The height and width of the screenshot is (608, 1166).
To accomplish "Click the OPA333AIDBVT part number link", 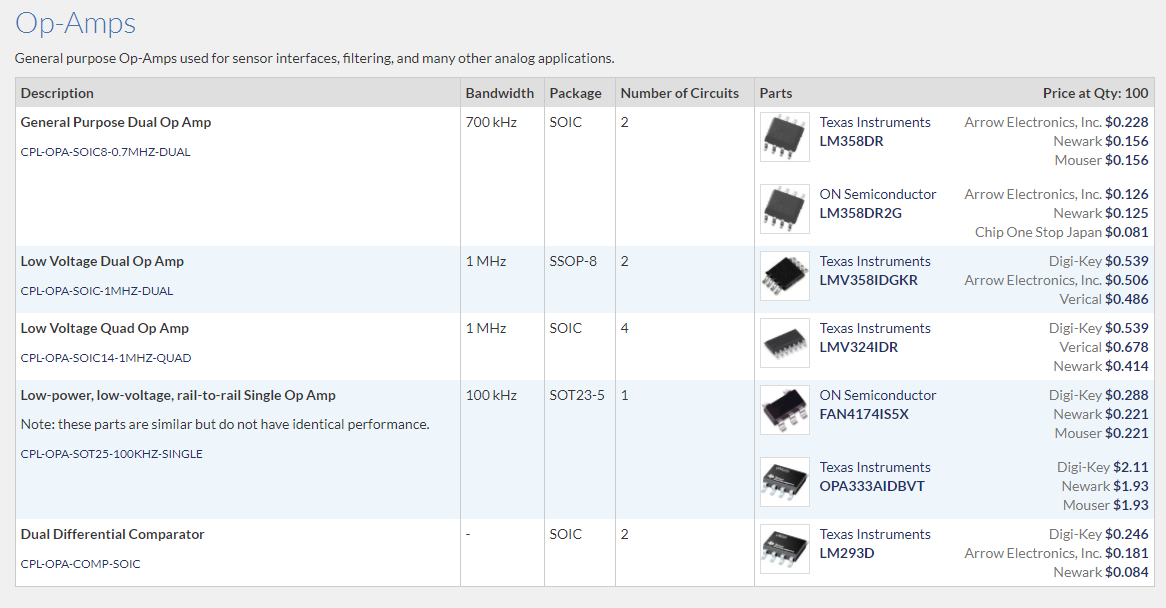I will click(872, 486).
